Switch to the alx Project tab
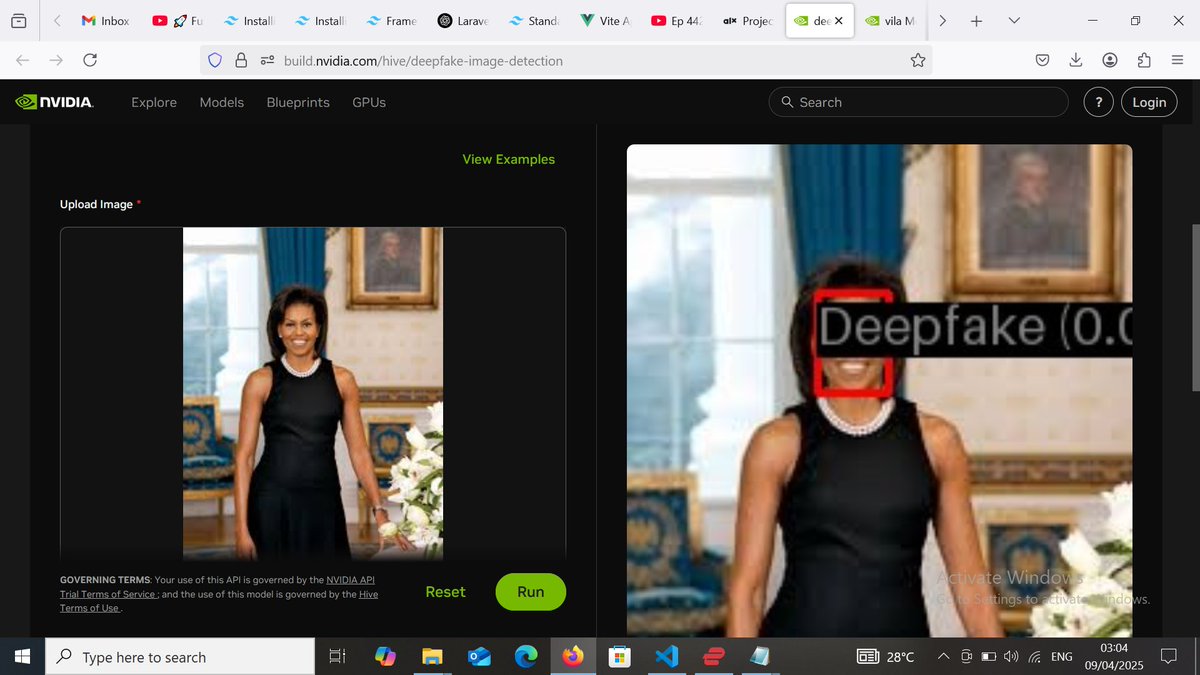Viewport: 1200px width, 675px height. point(748,21)
